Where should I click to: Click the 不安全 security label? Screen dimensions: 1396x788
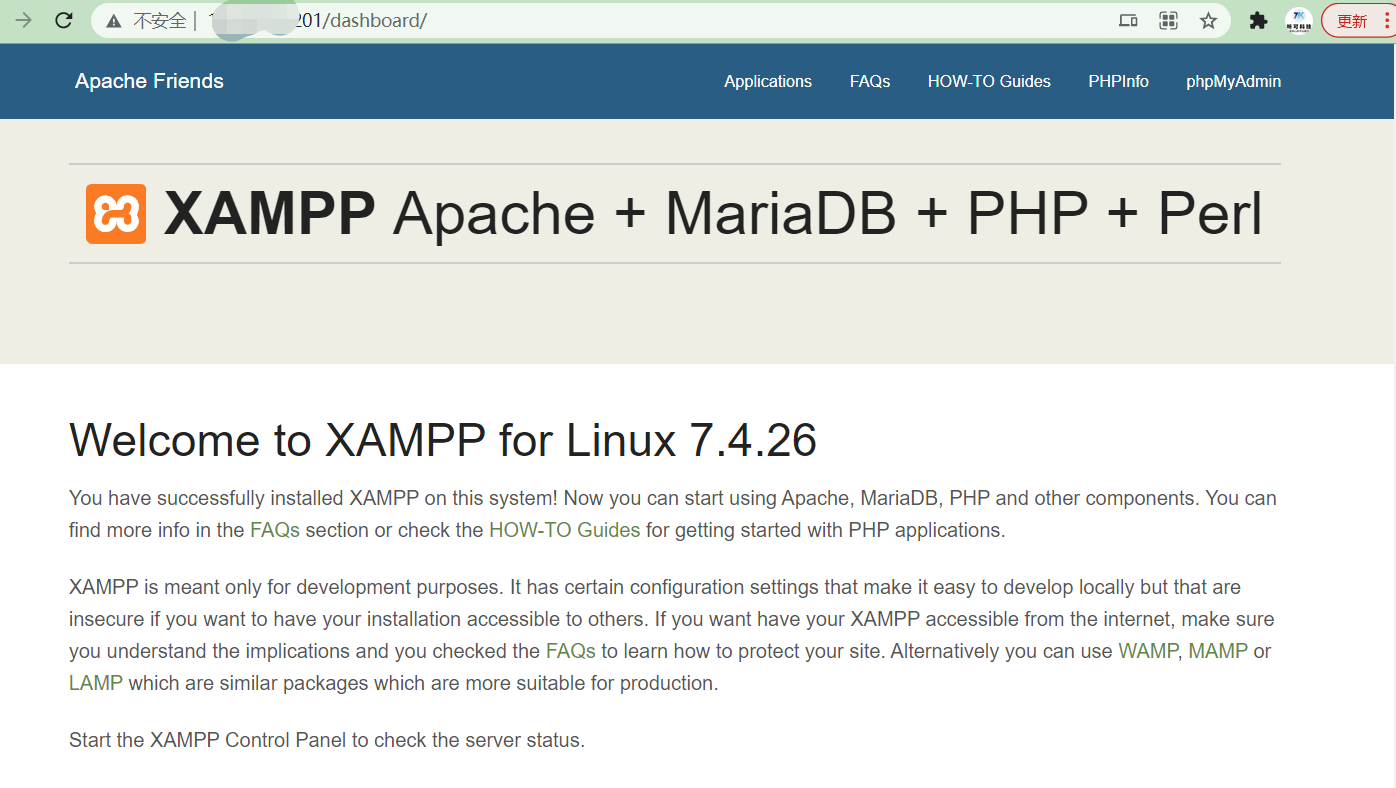tap(160, 20)
